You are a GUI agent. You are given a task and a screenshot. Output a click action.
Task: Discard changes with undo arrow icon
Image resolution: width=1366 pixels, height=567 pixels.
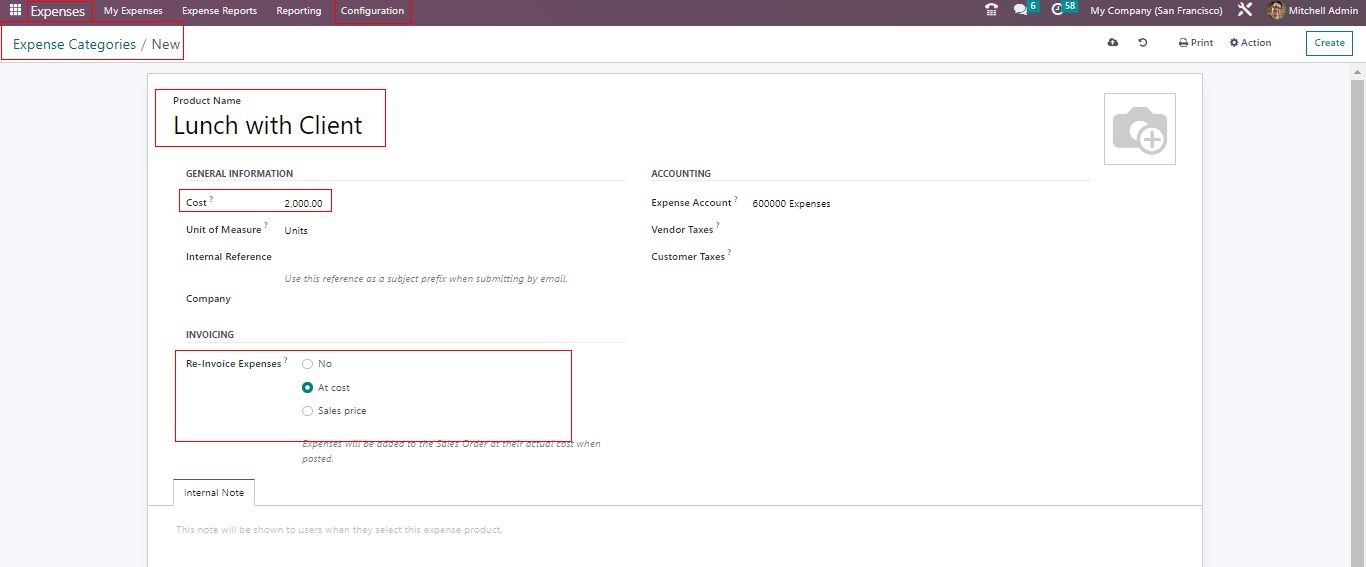pyautogui.click(x=1142, y=43)
